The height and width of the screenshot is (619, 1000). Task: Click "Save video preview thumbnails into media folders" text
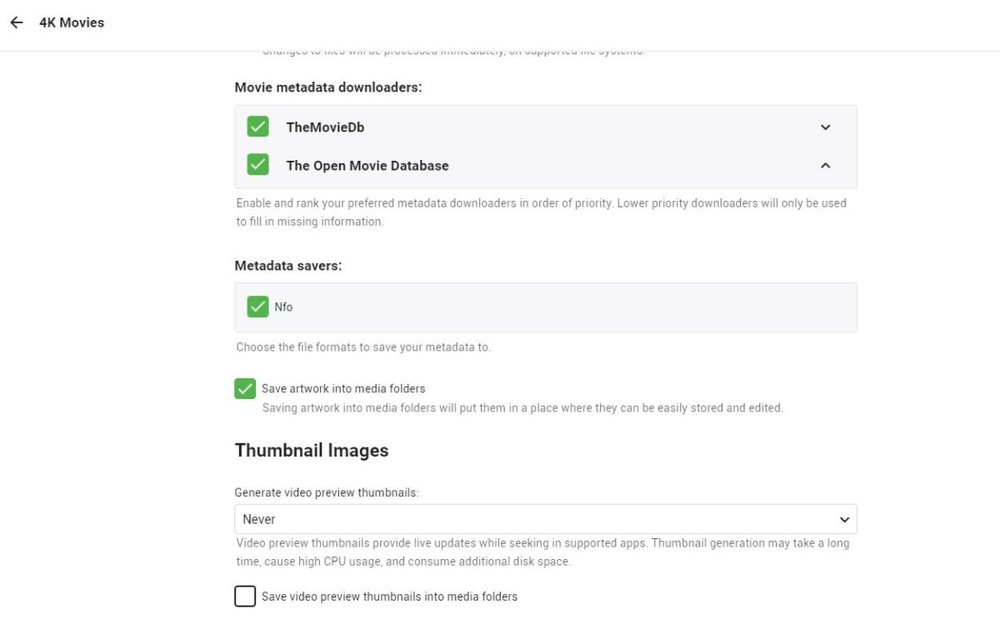(x=389, y=597)
